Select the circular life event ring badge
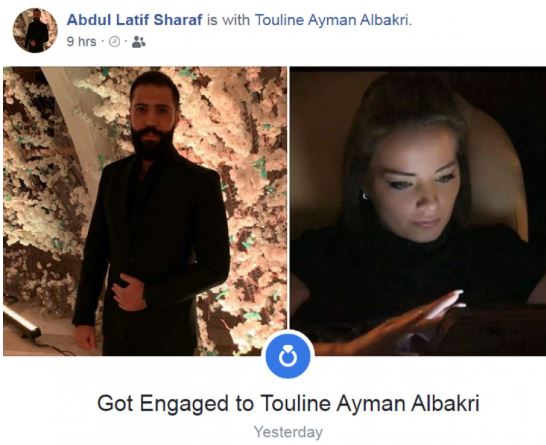546x445 pixels. click(x=288, y=356)
